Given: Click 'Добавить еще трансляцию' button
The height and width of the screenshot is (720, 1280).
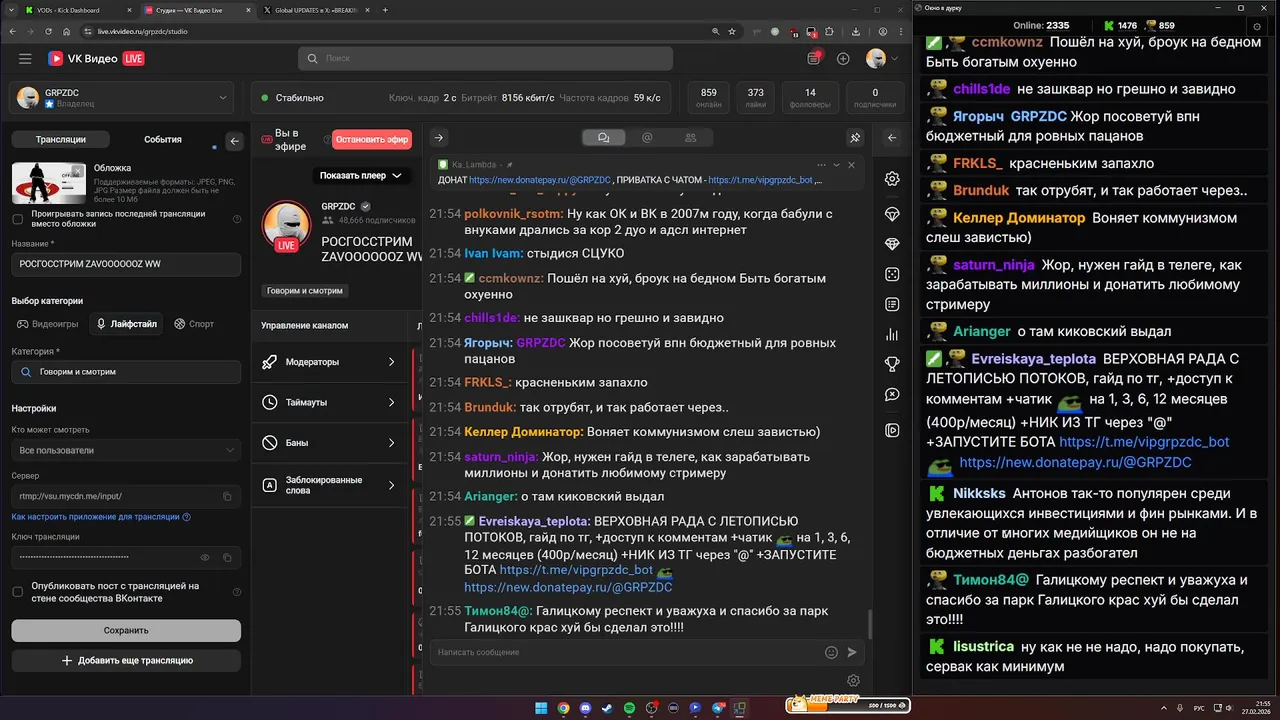Looking at the screenshot, I should (126, 661).
